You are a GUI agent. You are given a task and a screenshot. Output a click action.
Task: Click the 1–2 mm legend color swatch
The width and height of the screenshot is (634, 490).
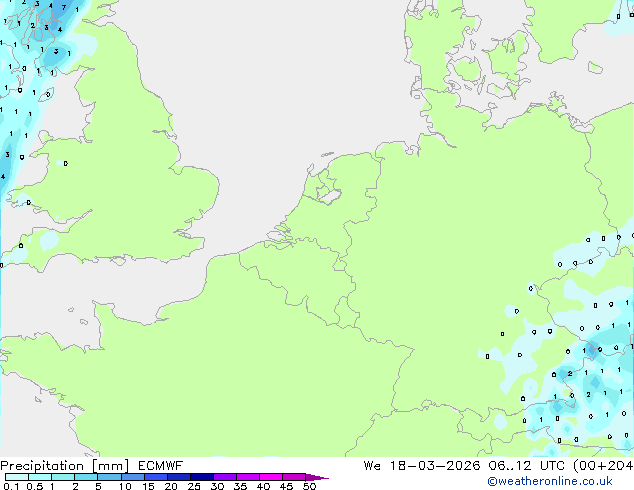click(63, 477)
